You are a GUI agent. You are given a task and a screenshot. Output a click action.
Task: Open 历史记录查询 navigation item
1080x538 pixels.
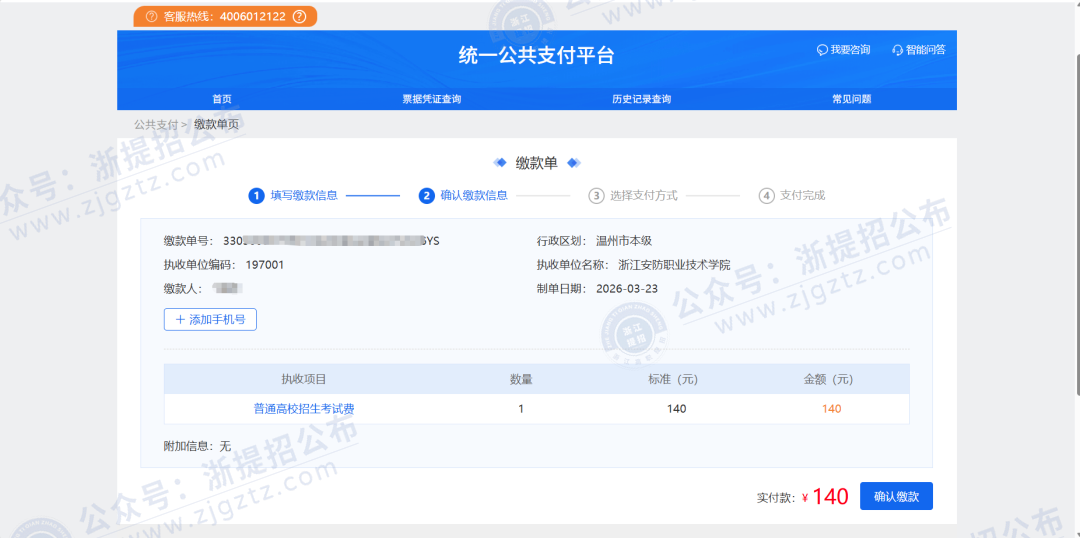pyautogui.click(x=641, y=99)
